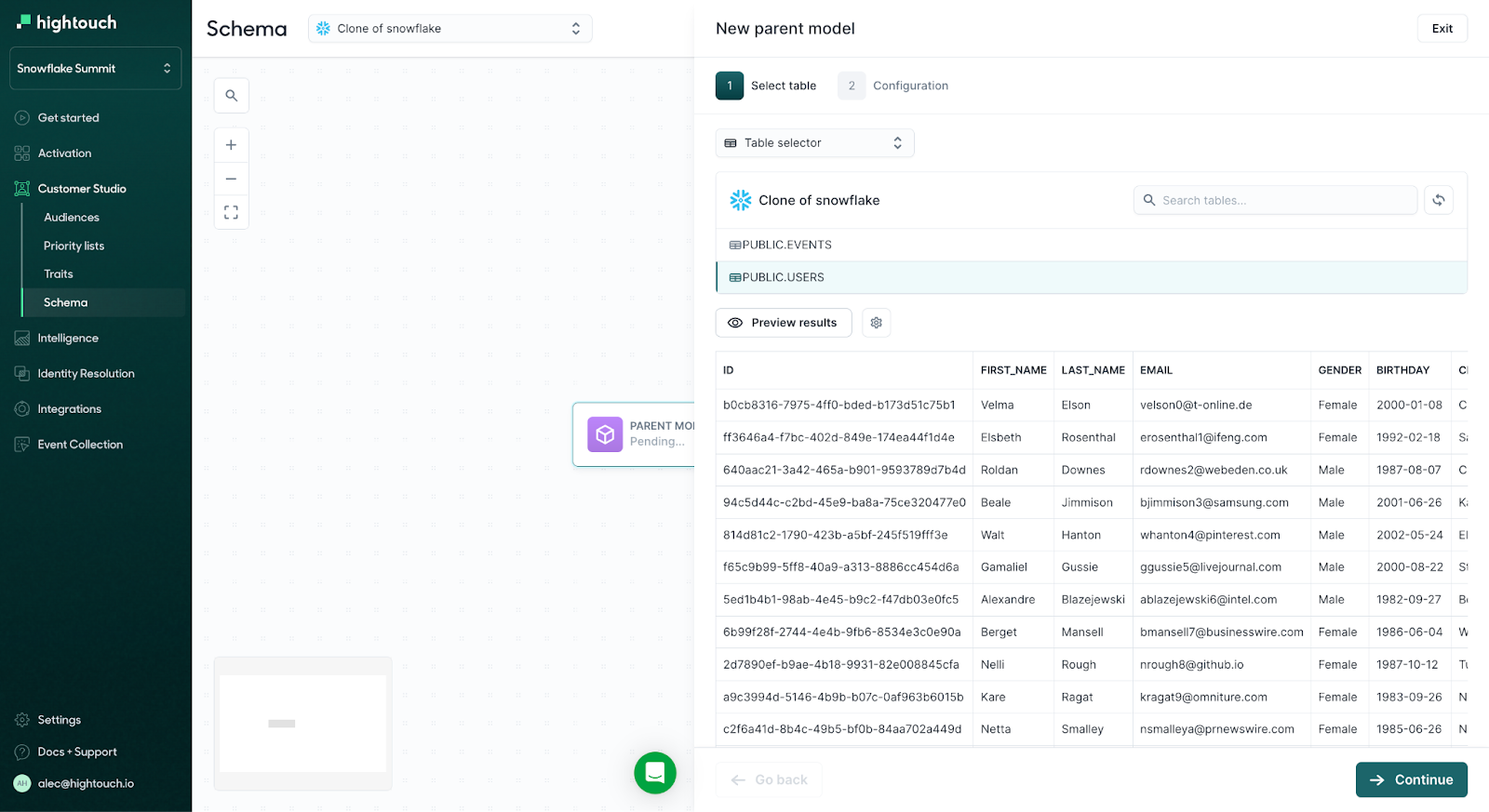This screenshot has width=1489, height=812.
Task: Zoom out with the minus icon
Action: click(x=231, y=179)
